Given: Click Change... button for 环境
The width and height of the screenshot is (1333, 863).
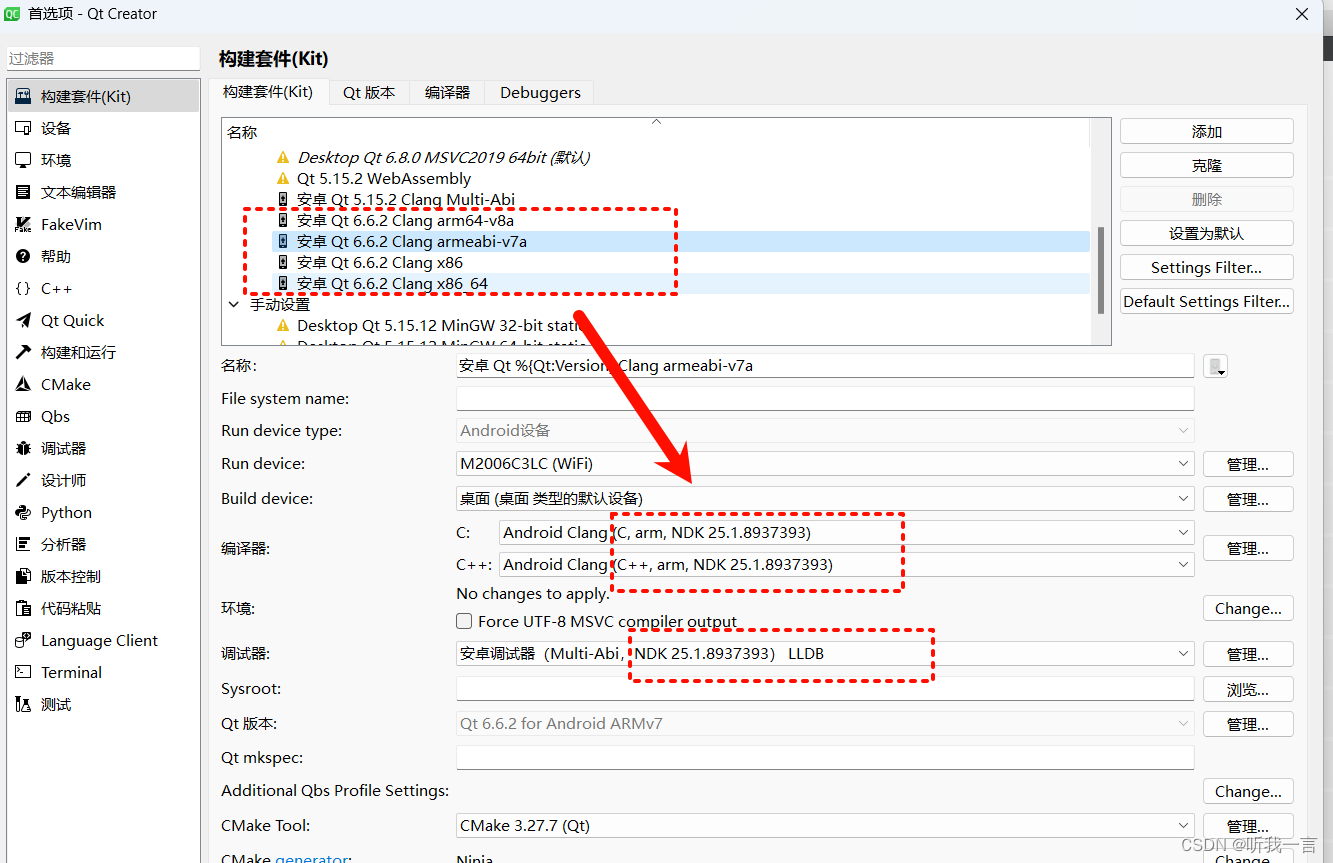Looking at the screenshot, I should (1248, 608).
